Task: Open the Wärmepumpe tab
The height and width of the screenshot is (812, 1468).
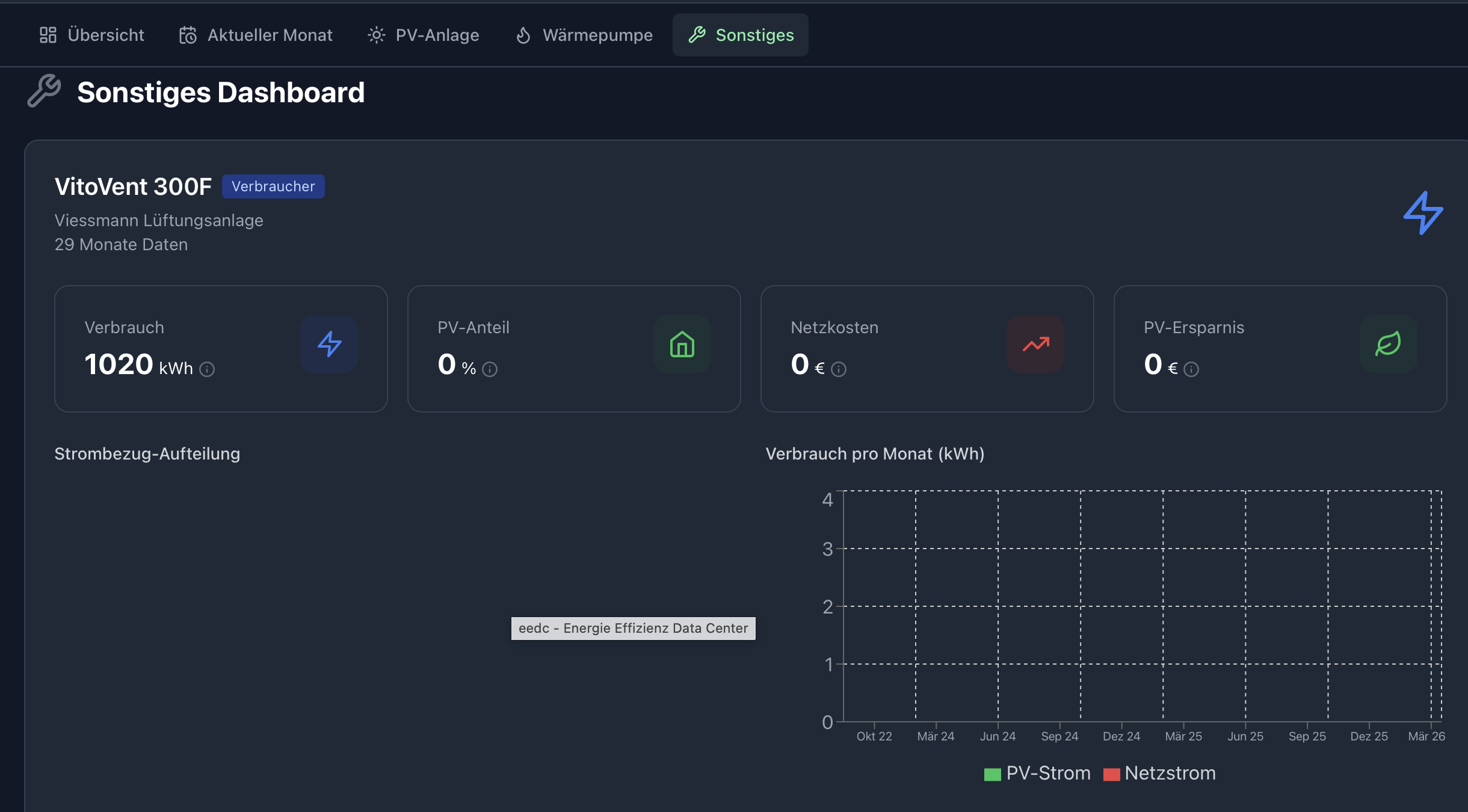Action: [584, 35]
